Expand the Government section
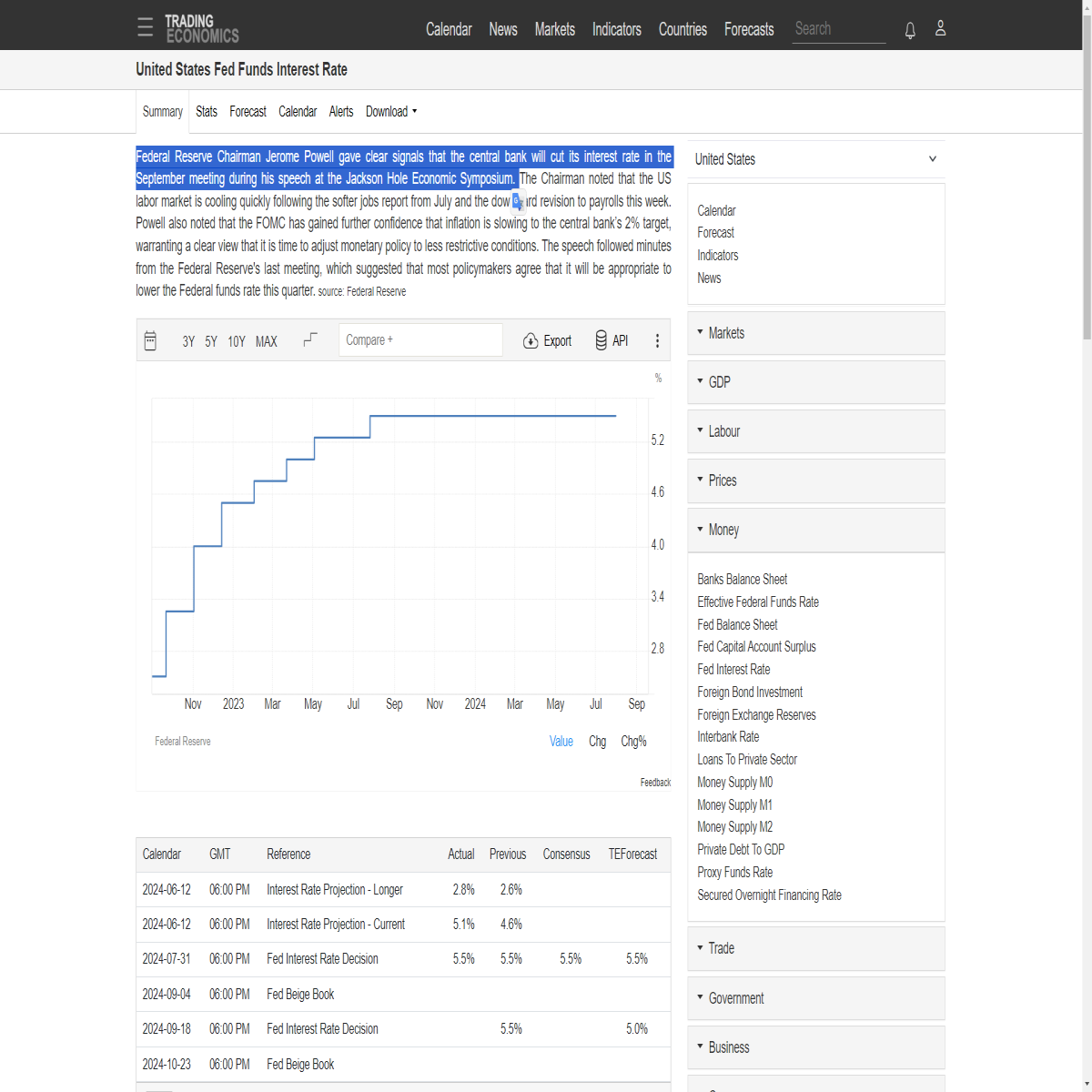This screenshot has width=1092, height=1092. pos(816,998)
